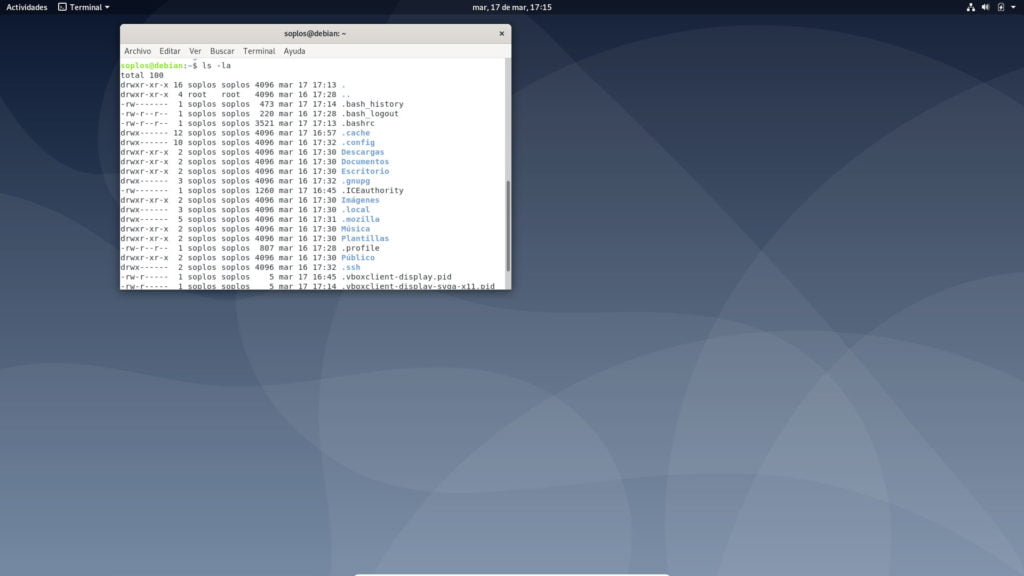The height and width of the screenshot is (576, 1024).
Task: Click the .profile file name
Action: click(x=360, y=248)
